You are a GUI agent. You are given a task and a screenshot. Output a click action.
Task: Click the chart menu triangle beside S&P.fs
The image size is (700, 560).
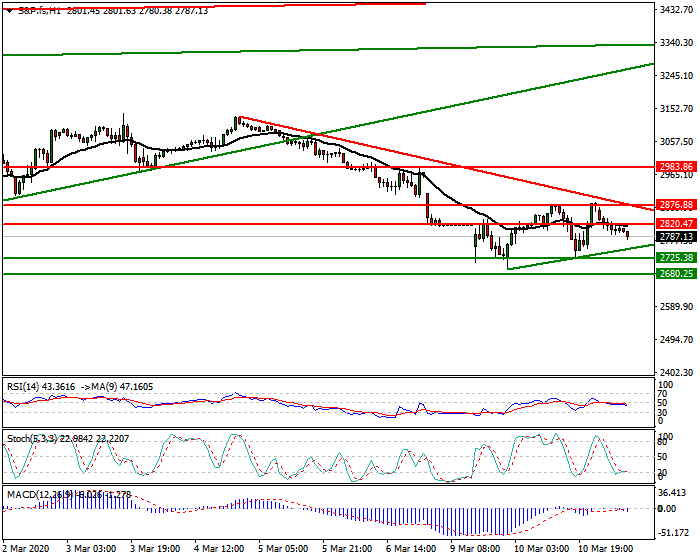click(10, 11)
